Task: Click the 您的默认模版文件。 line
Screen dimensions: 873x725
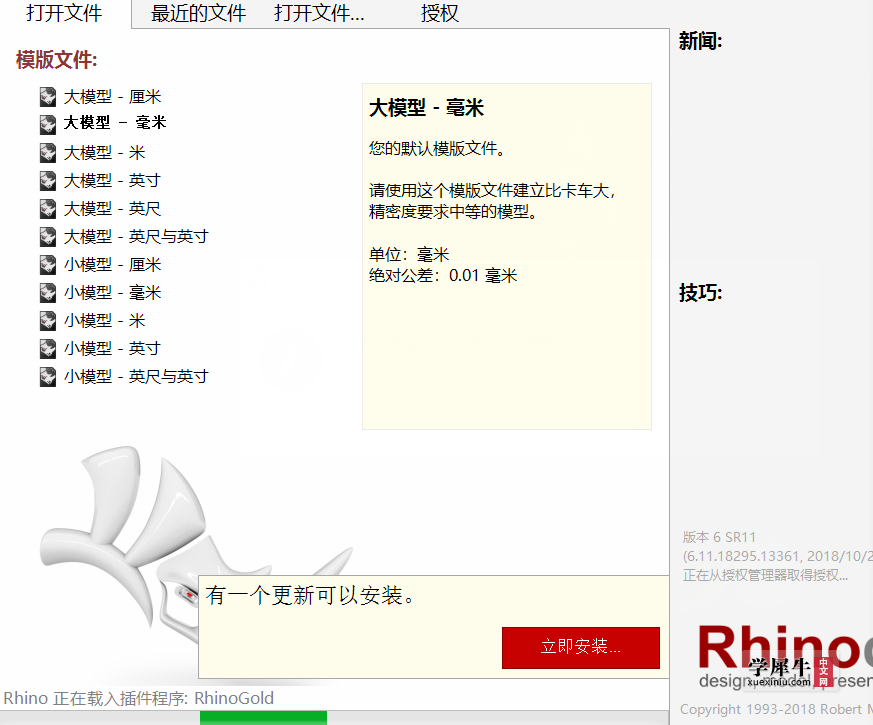Action: tap(437, 149)
